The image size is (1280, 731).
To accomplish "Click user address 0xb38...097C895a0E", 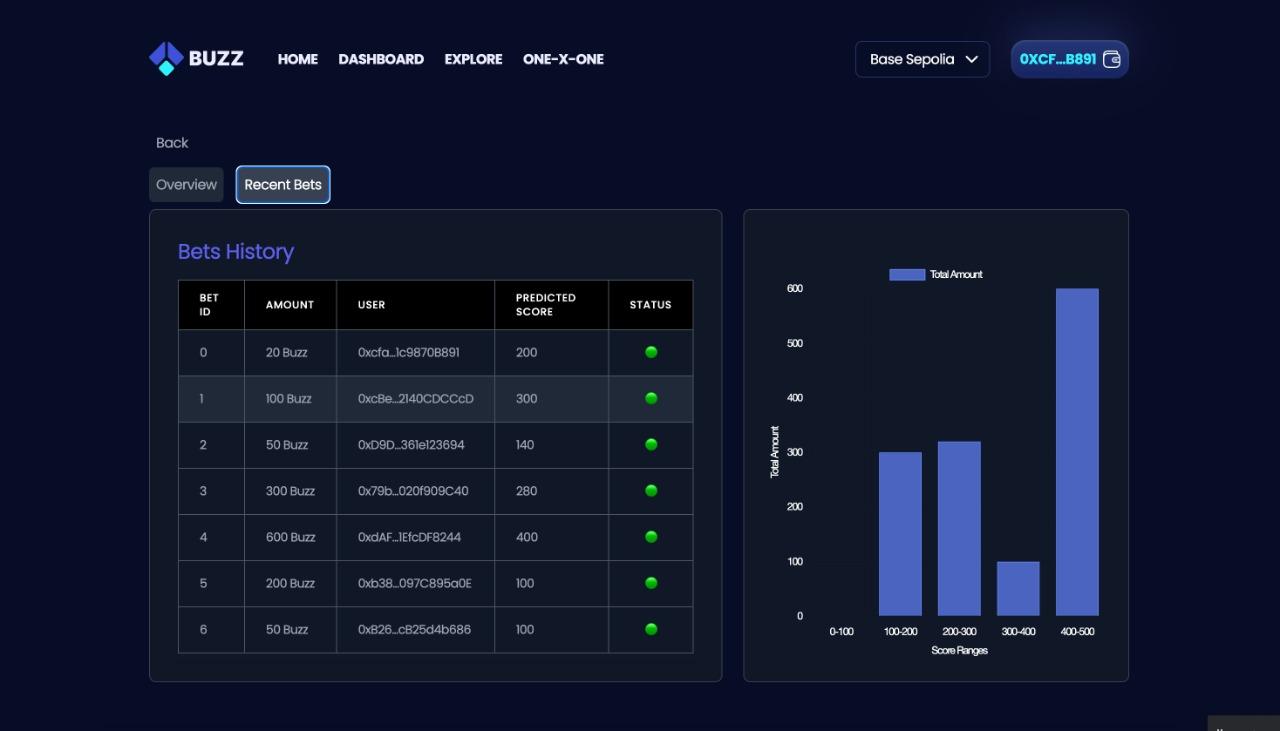I will tap(415, 583).
